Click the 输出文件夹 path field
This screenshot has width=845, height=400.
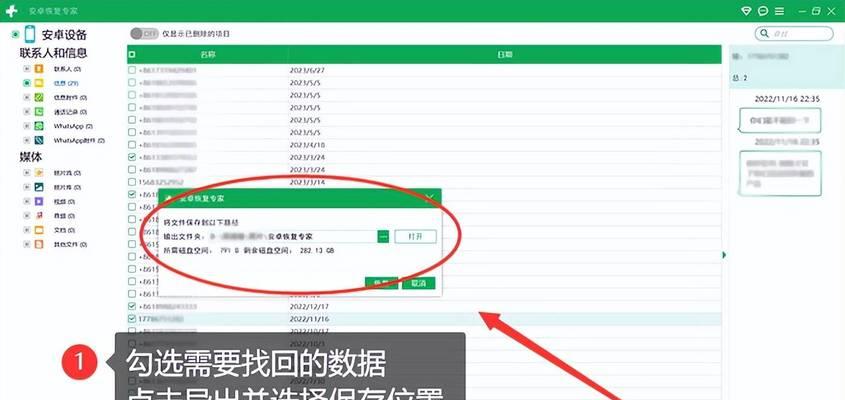click(292, 236)
